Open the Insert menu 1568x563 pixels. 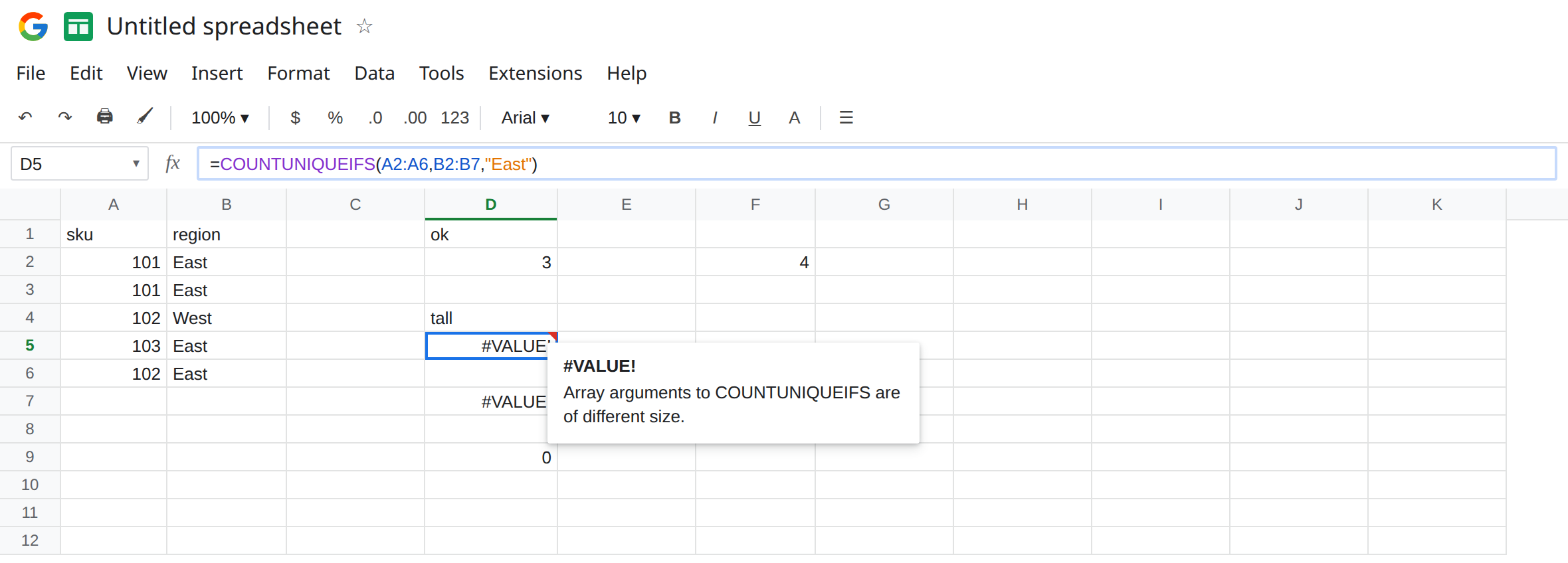pyautogui.click(x=217, y=73)
